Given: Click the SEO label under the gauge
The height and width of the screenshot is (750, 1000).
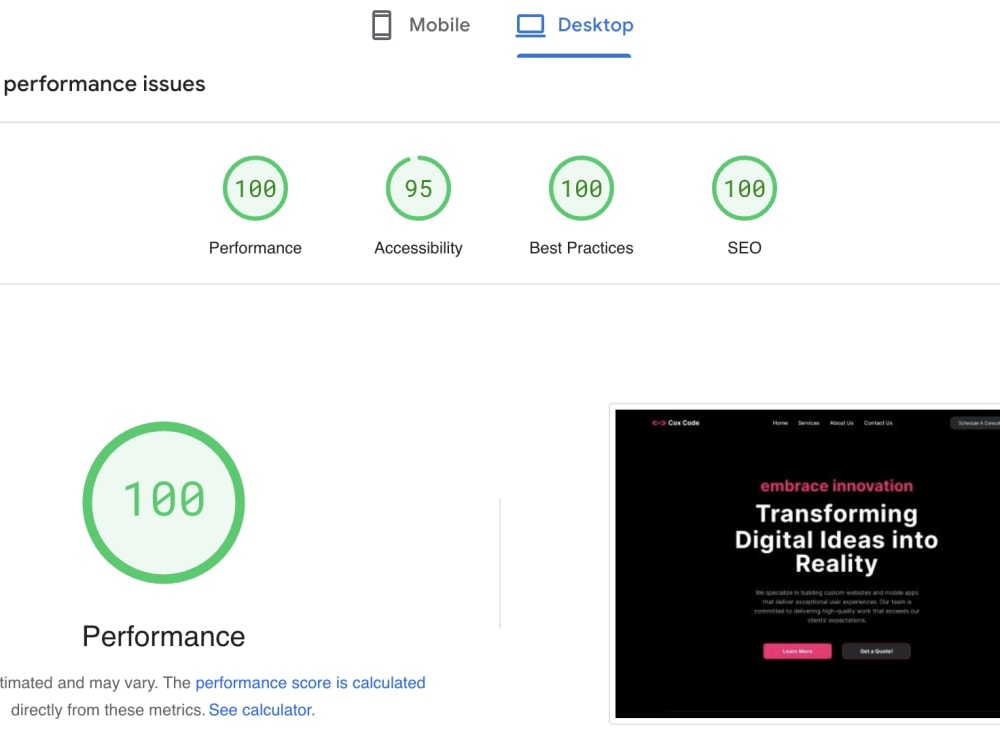Looking at the screenshot, I should click(744, 248).
